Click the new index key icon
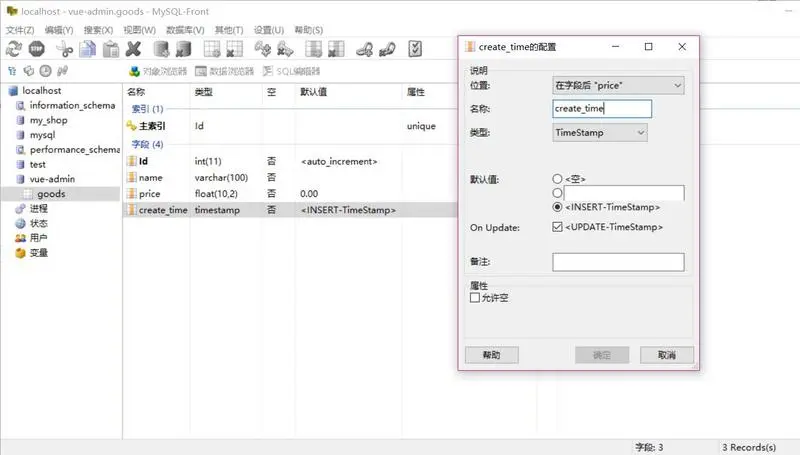 263,49
